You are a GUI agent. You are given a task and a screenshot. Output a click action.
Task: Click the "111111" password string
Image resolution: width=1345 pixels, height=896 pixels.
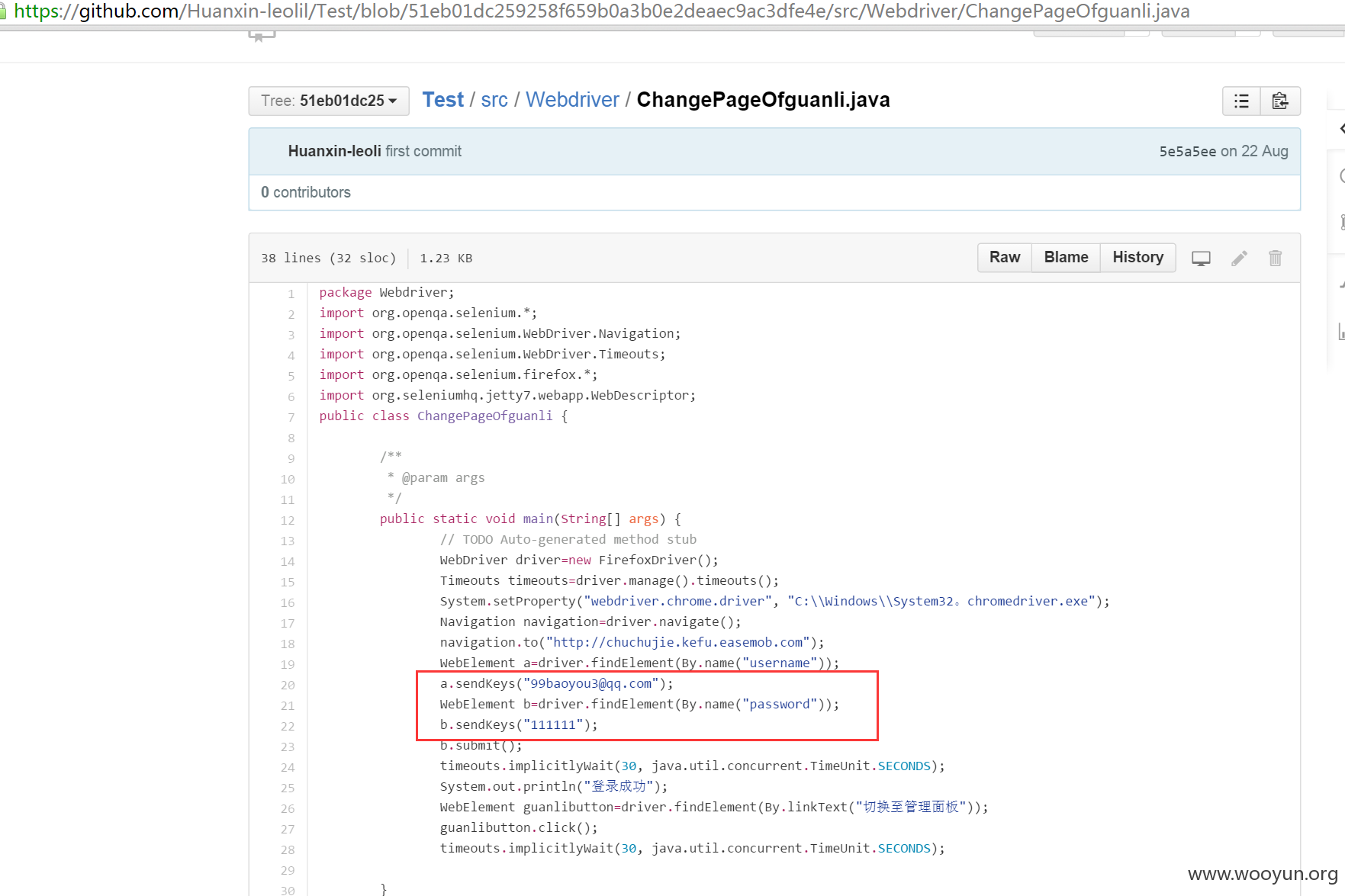click(553, 724)
